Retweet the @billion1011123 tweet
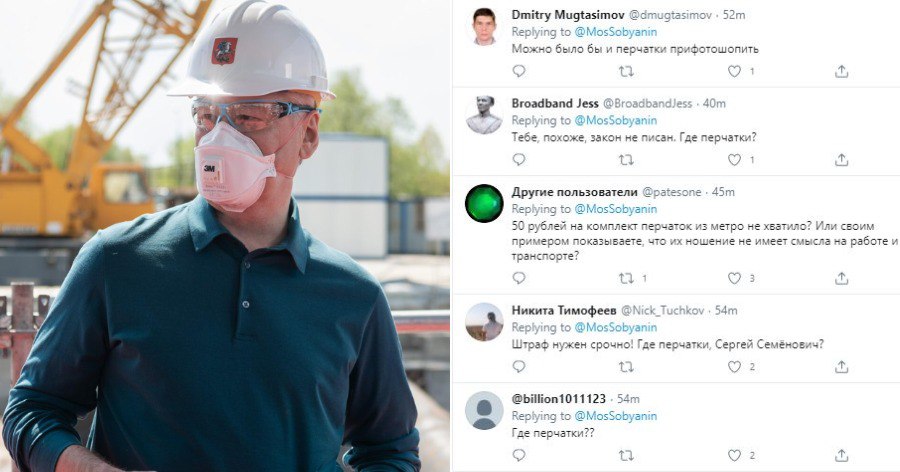 pyautogui.click(x=626, y=455)
